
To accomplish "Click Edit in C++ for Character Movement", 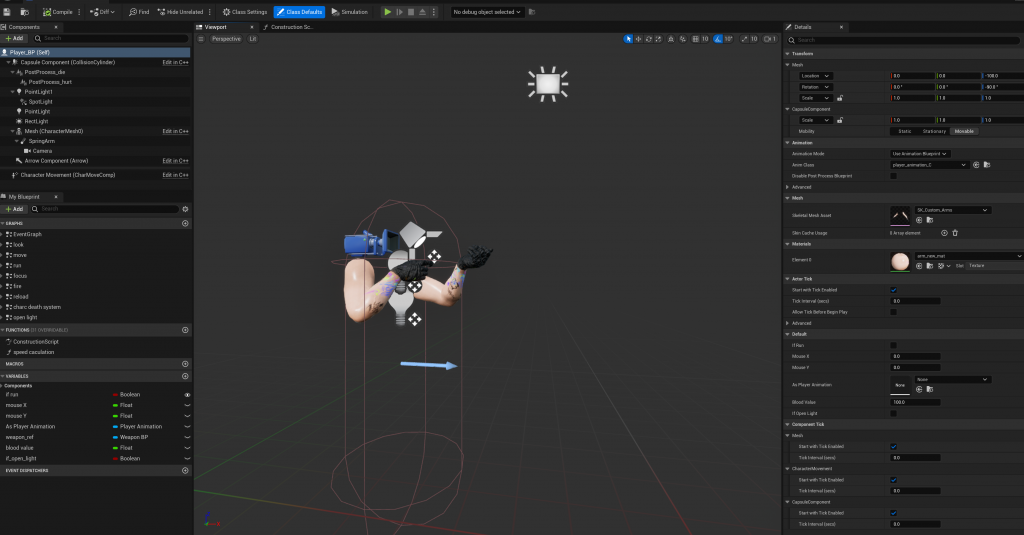I will pos(175,175).
